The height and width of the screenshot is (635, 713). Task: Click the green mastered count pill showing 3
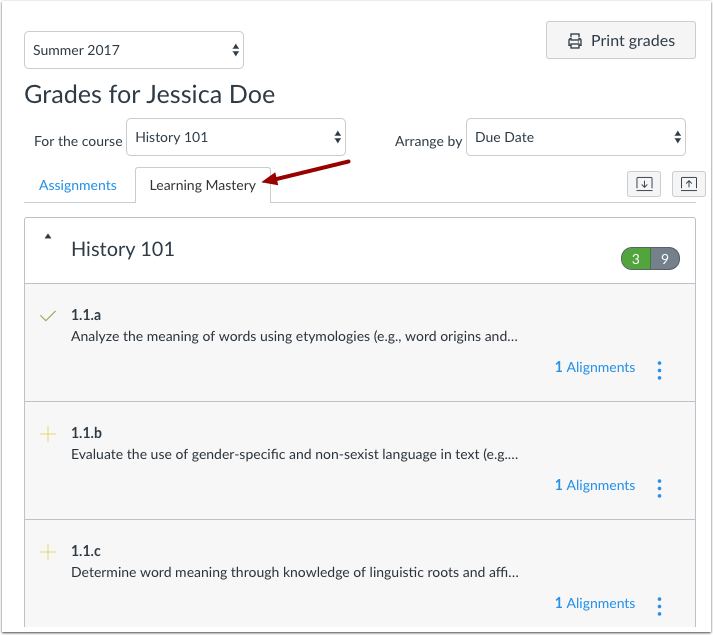click(636, 259)
